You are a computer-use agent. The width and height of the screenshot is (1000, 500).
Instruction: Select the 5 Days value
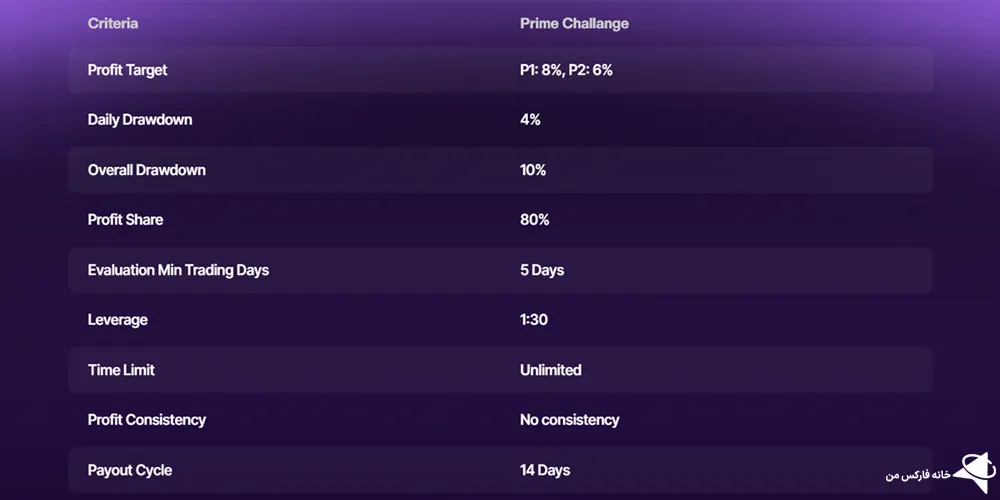542,270
